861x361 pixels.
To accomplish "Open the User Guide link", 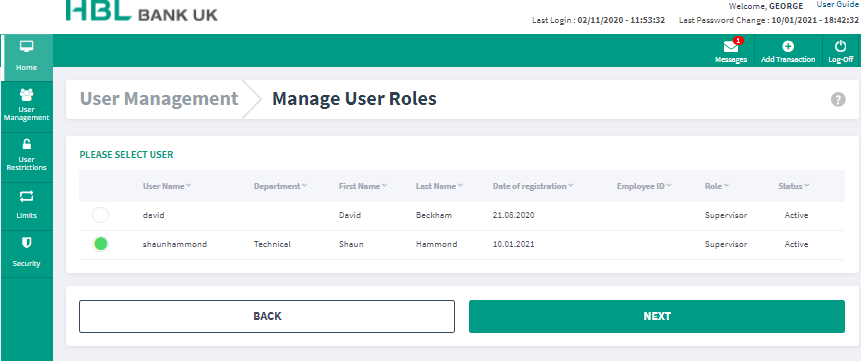I will click(x=837, y=4).
